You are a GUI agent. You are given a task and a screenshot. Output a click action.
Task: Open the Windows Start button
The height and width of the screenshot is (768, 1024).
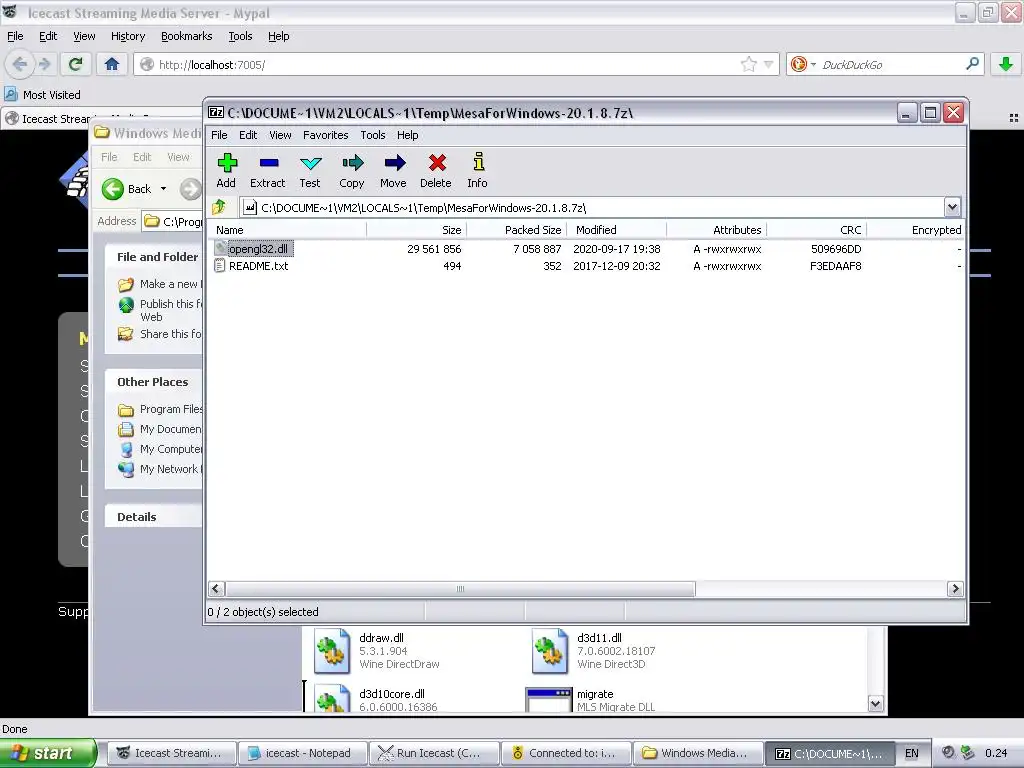click(48, 753)
